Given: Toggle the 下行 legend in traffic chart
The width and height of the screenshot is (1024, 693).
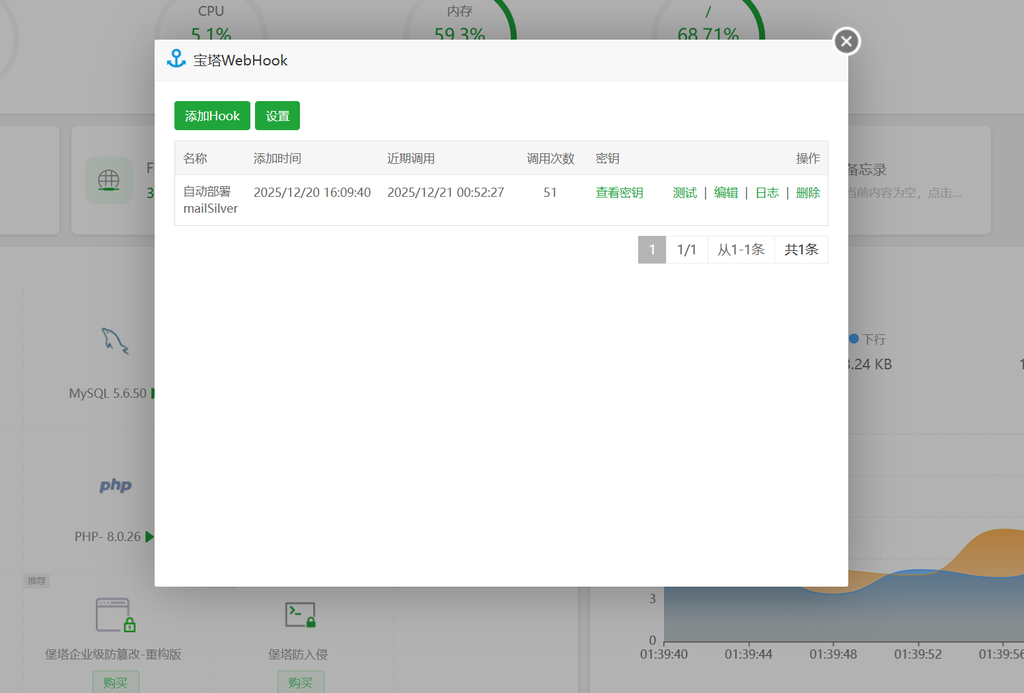Looking at the screenshot, I should (867, 339).
